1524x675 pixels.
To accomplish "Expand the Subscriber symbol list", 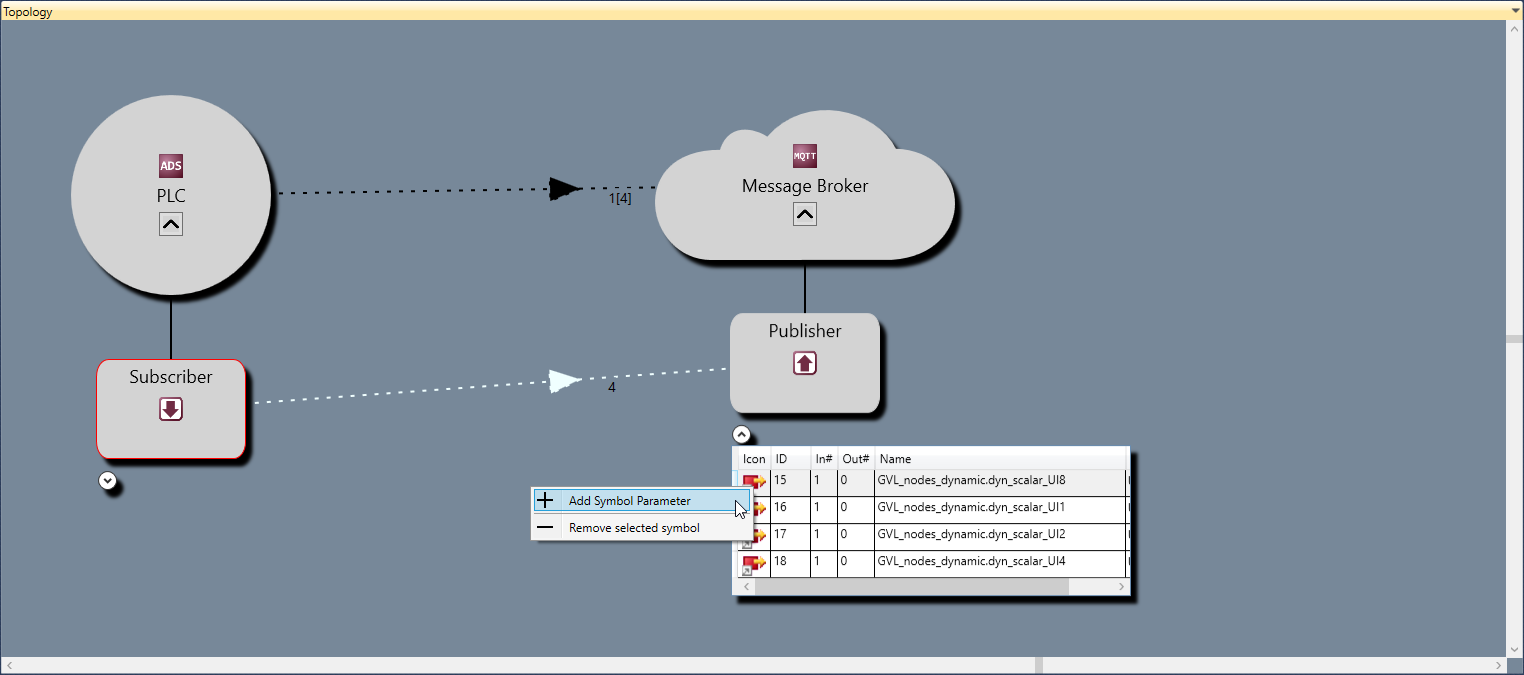I will coord(108,481).
